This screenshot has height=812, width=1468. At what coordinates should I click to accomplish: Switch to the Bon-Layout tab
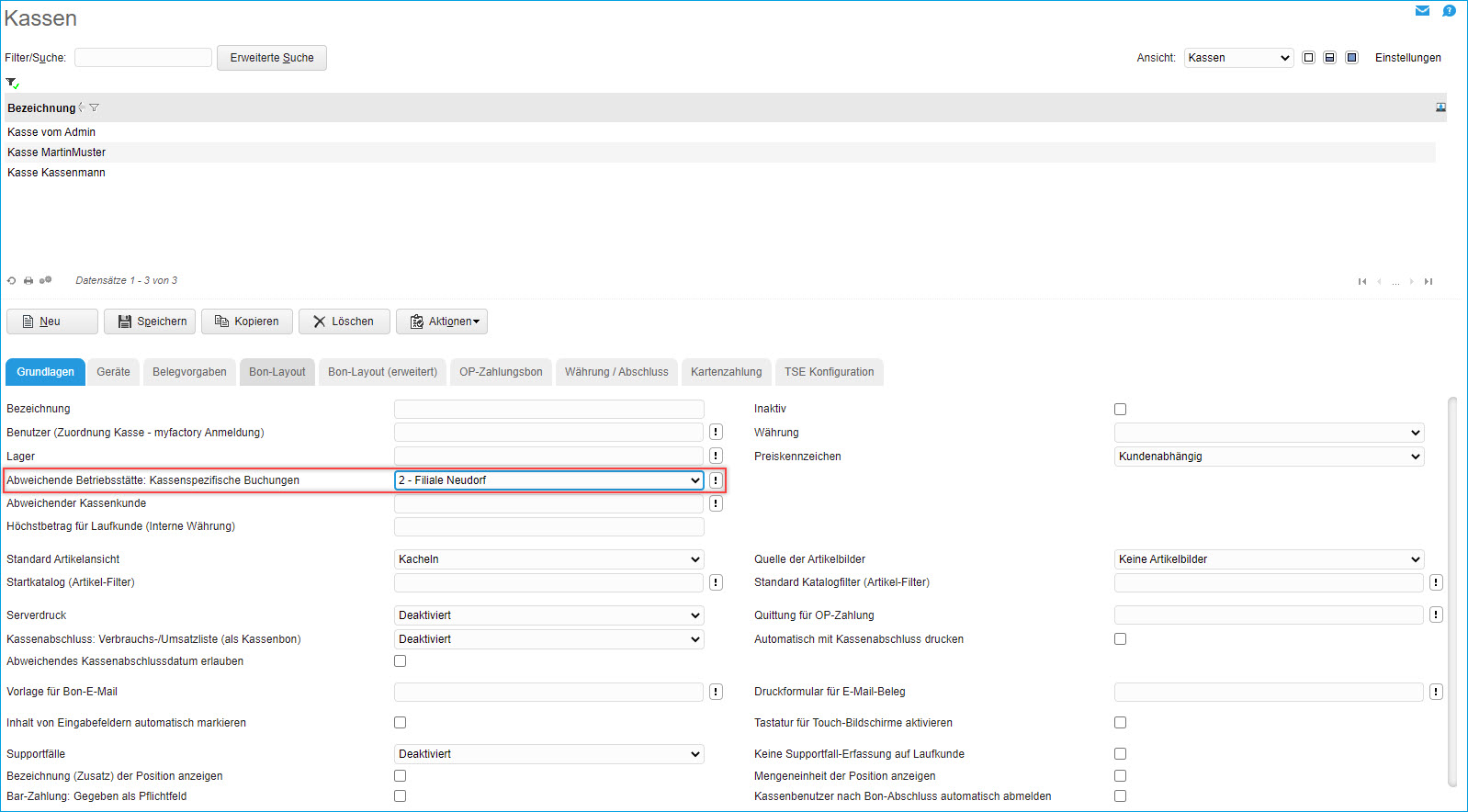click(x=277, y=372)
